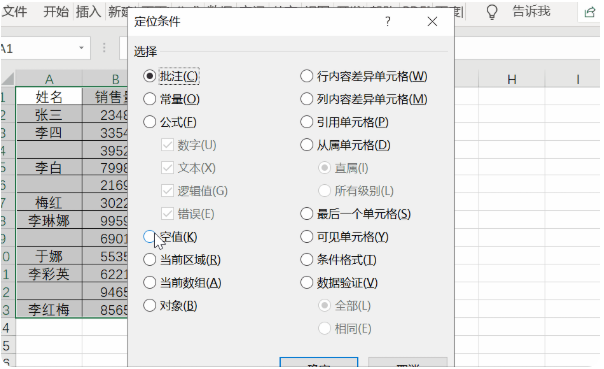Click cell containing 梅红
604x369 pixels.
(x=49, y=203)
